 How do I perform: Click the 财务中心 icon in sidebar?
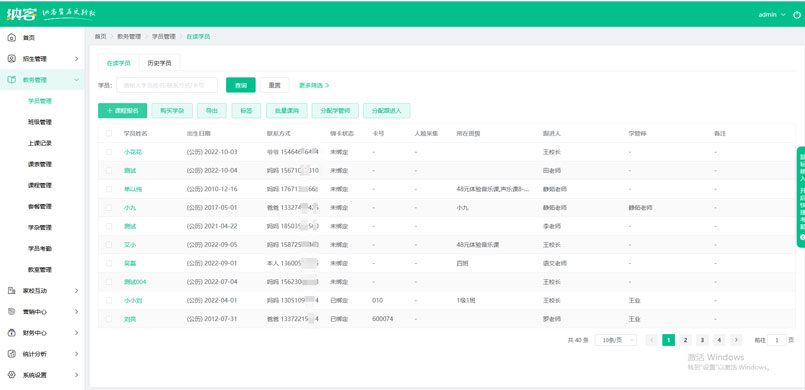click(12, 333)
